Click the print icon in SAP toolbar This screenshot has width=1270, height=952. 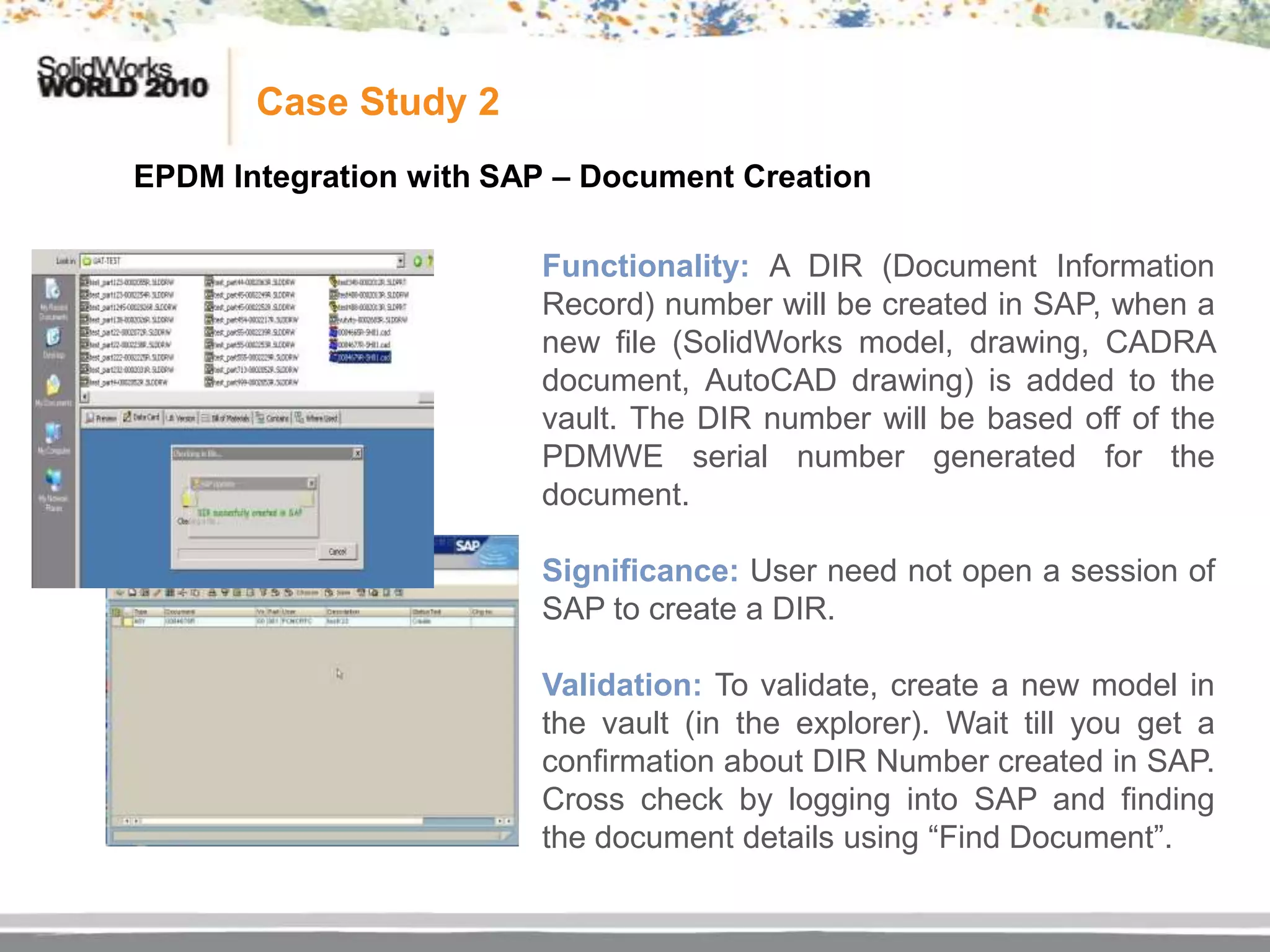click(x=212, y=593)
